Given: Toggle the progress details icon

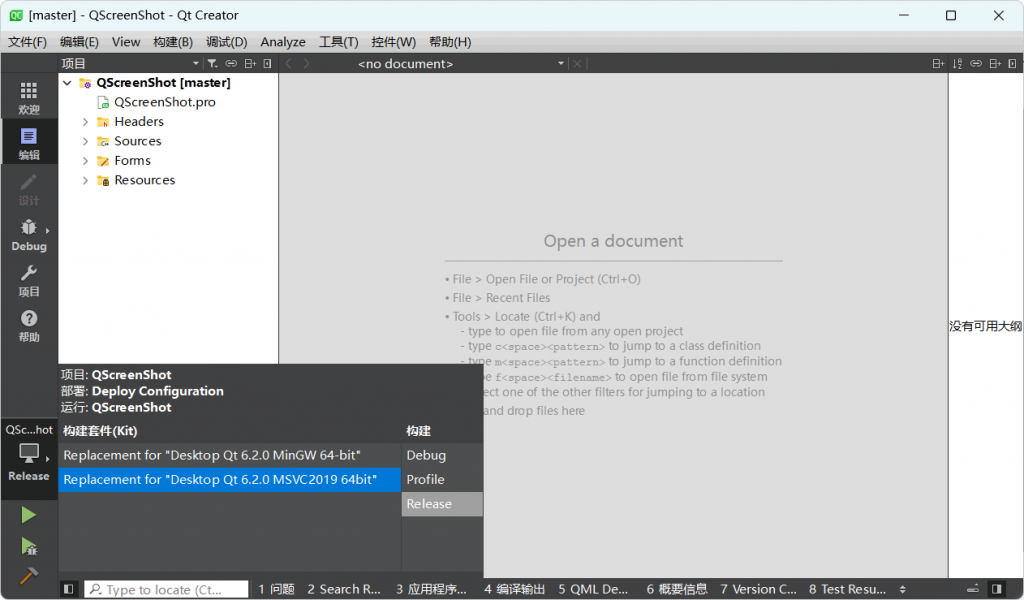Looking at the screenshot, I should point(973,589).
